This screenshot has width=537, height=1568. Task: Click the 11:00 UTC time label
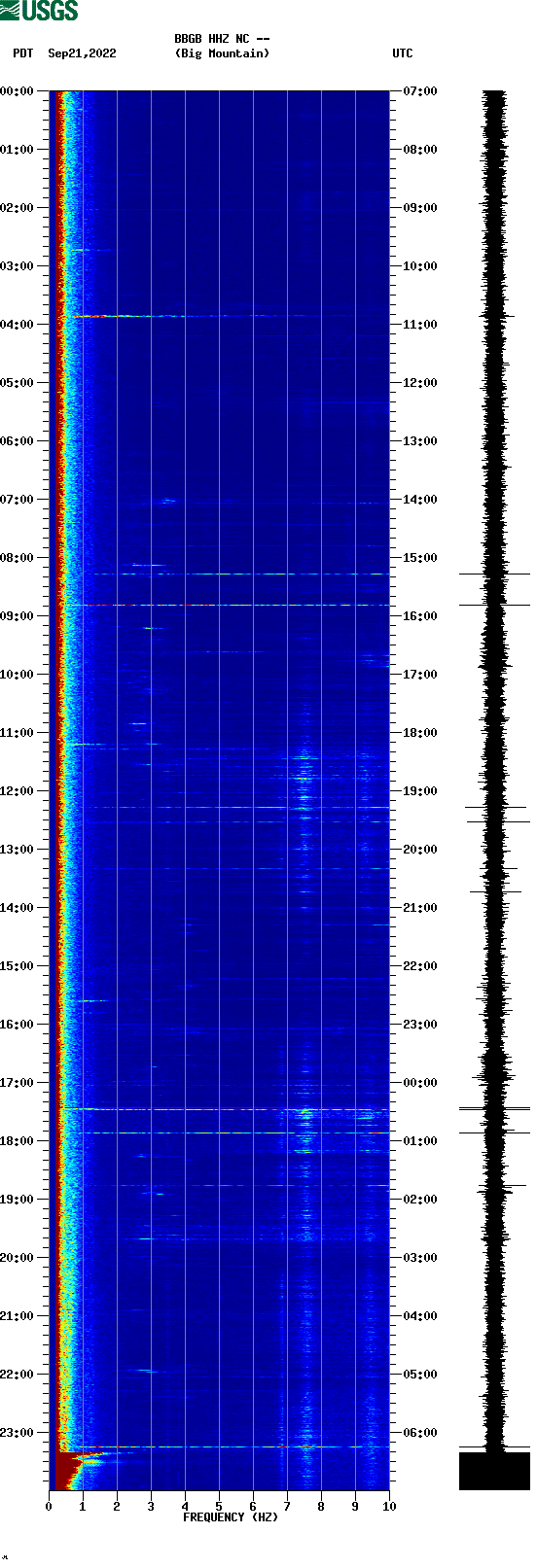tap(420, 325)
